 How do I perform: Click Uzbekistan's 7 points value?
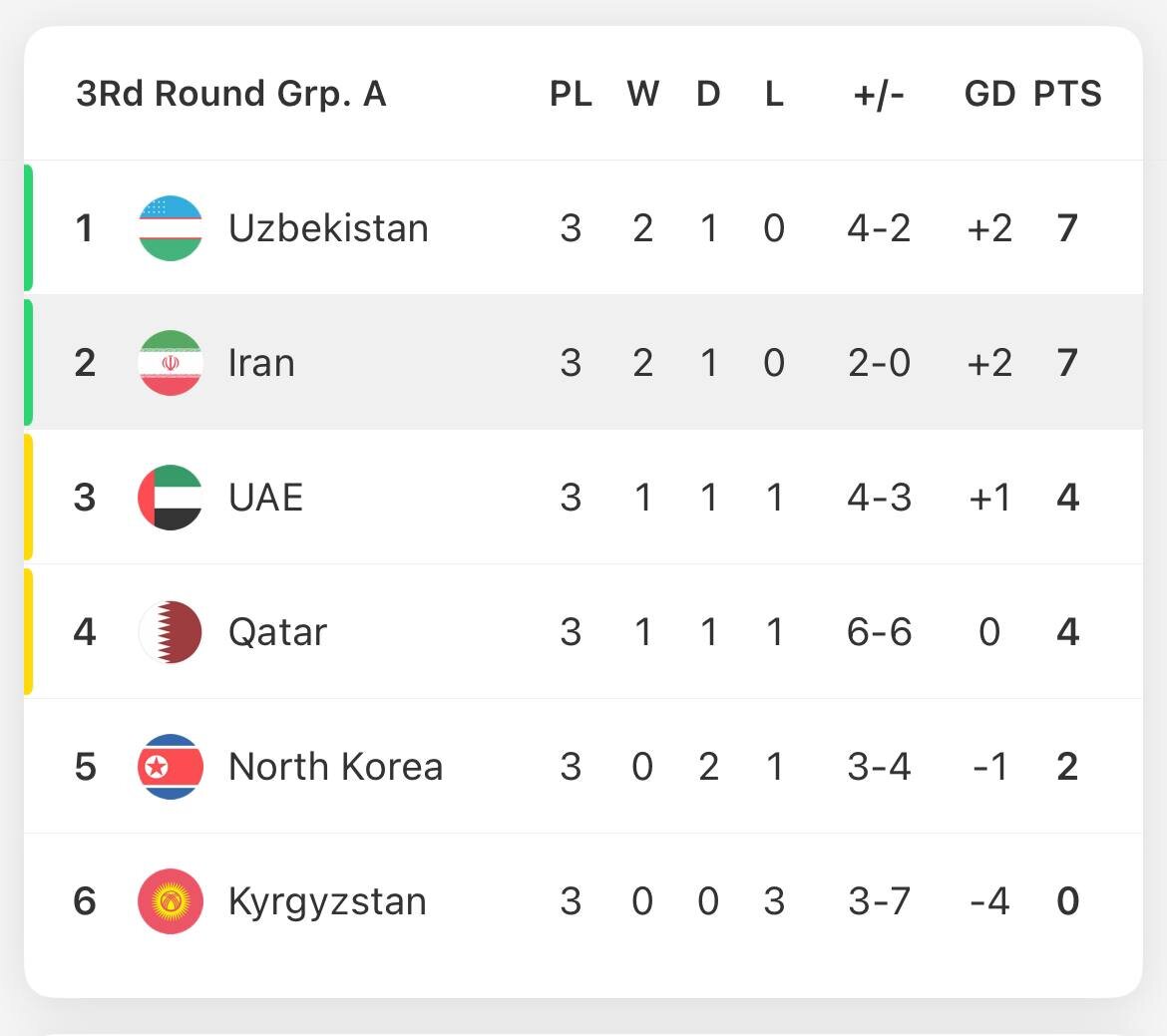click(x=1067, y=228)
